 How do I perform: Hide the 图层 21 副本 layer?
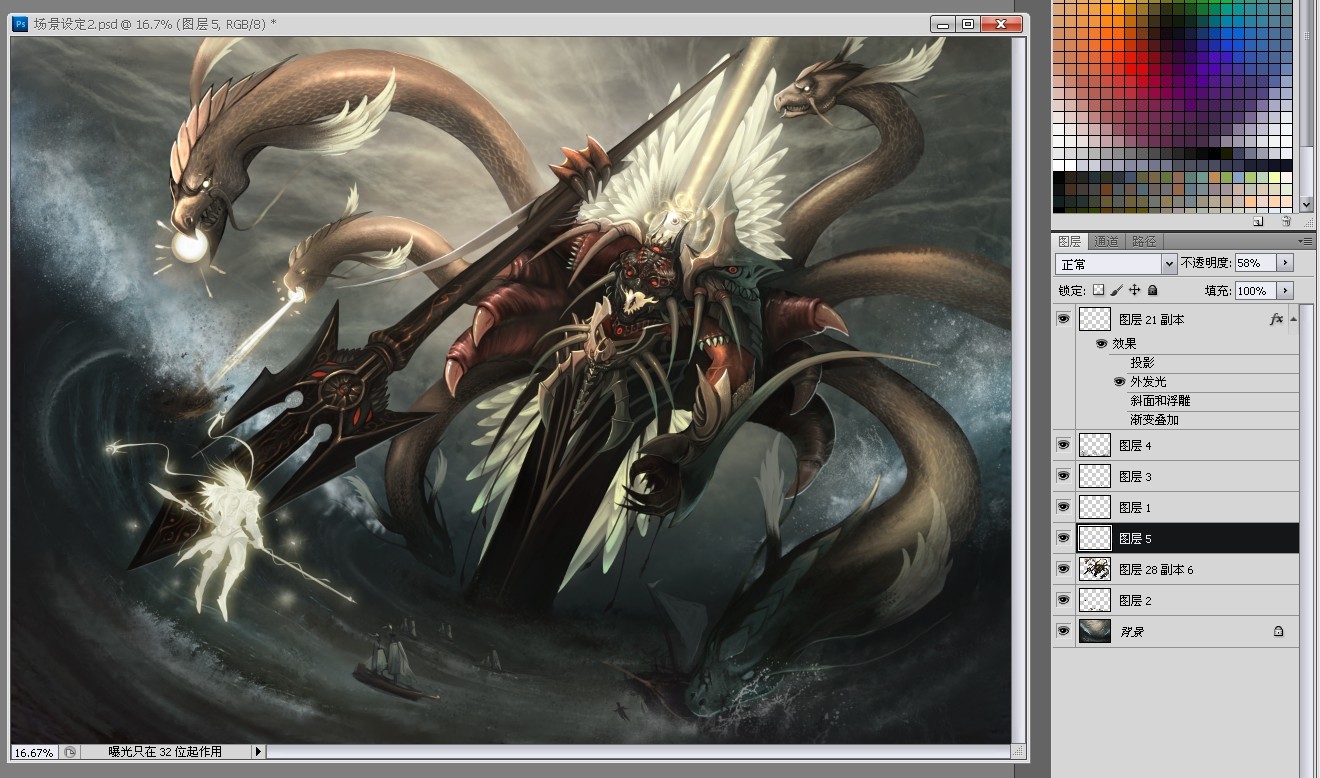pos(1063,319)
